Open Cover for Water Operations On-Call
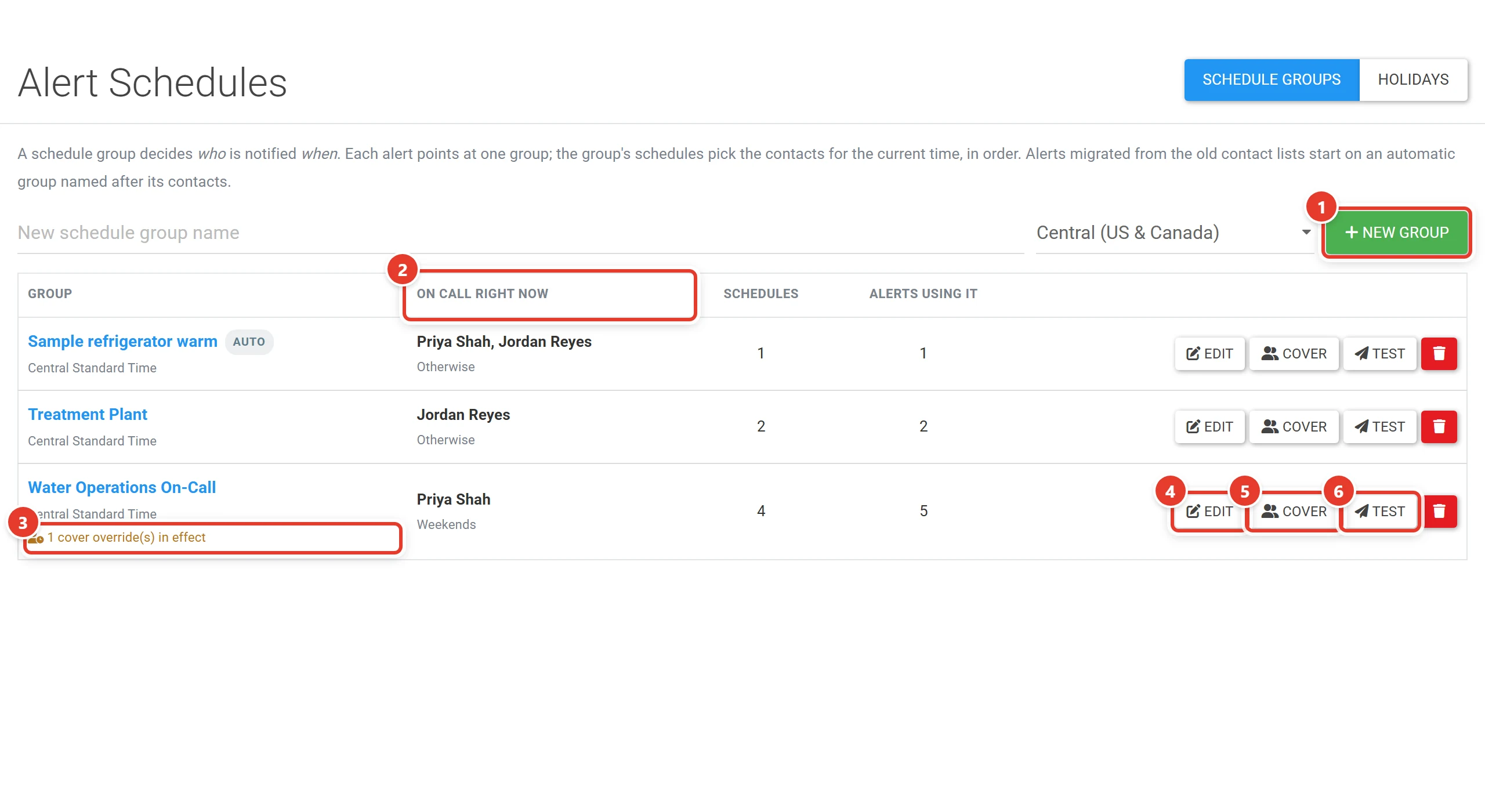The width and height of the screenshot is (1485, 812). point(1294,511)
